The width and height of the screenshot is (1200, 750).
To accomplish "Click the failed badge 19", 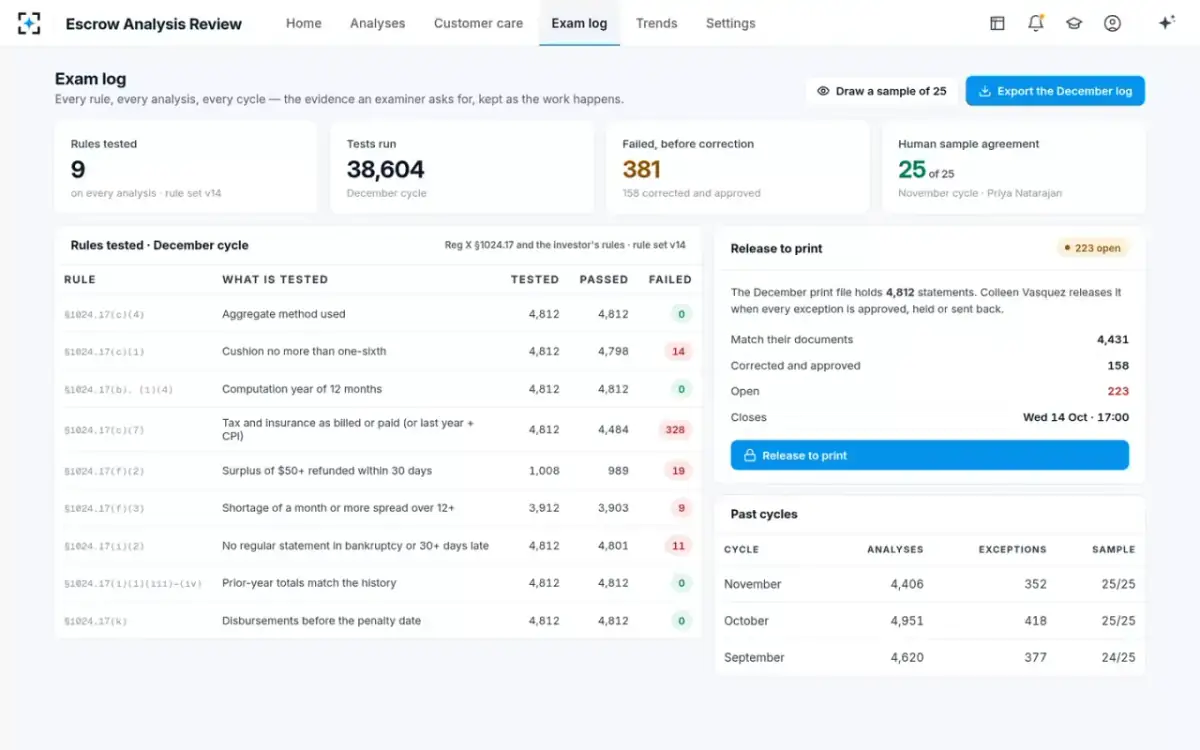I will coord(679,471).
